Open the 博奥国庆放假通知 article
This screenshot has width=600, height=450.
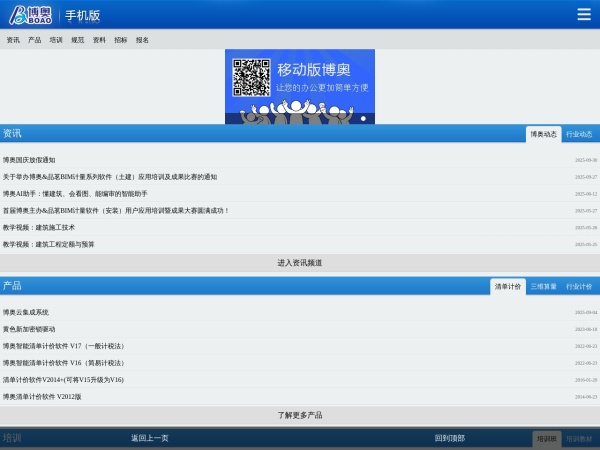(x=29, y=160)
